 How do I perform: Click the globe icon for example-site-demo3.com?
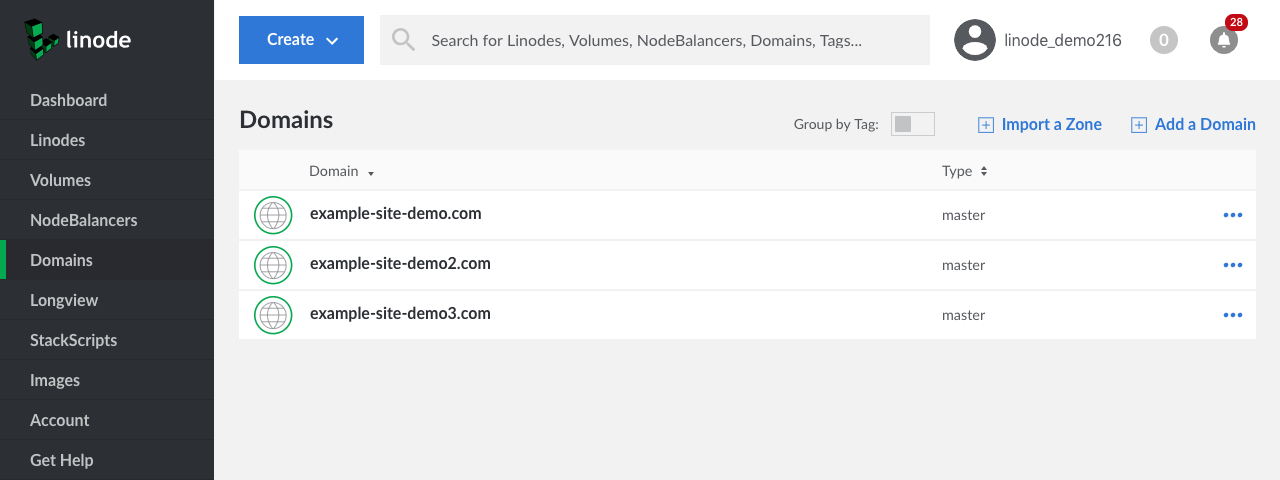273,315
